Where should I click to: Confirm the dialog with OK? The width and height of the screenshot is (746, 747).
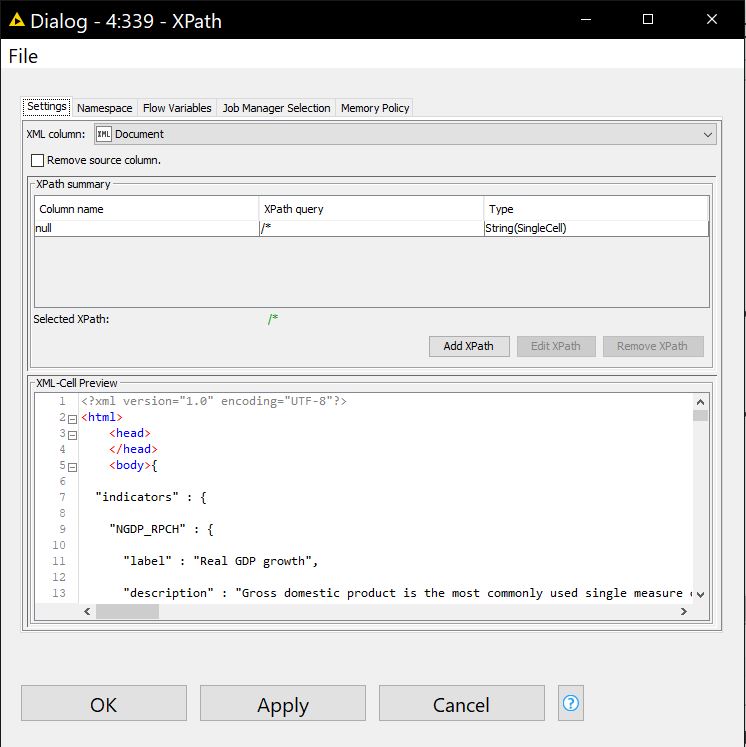[x=104, y=703]
